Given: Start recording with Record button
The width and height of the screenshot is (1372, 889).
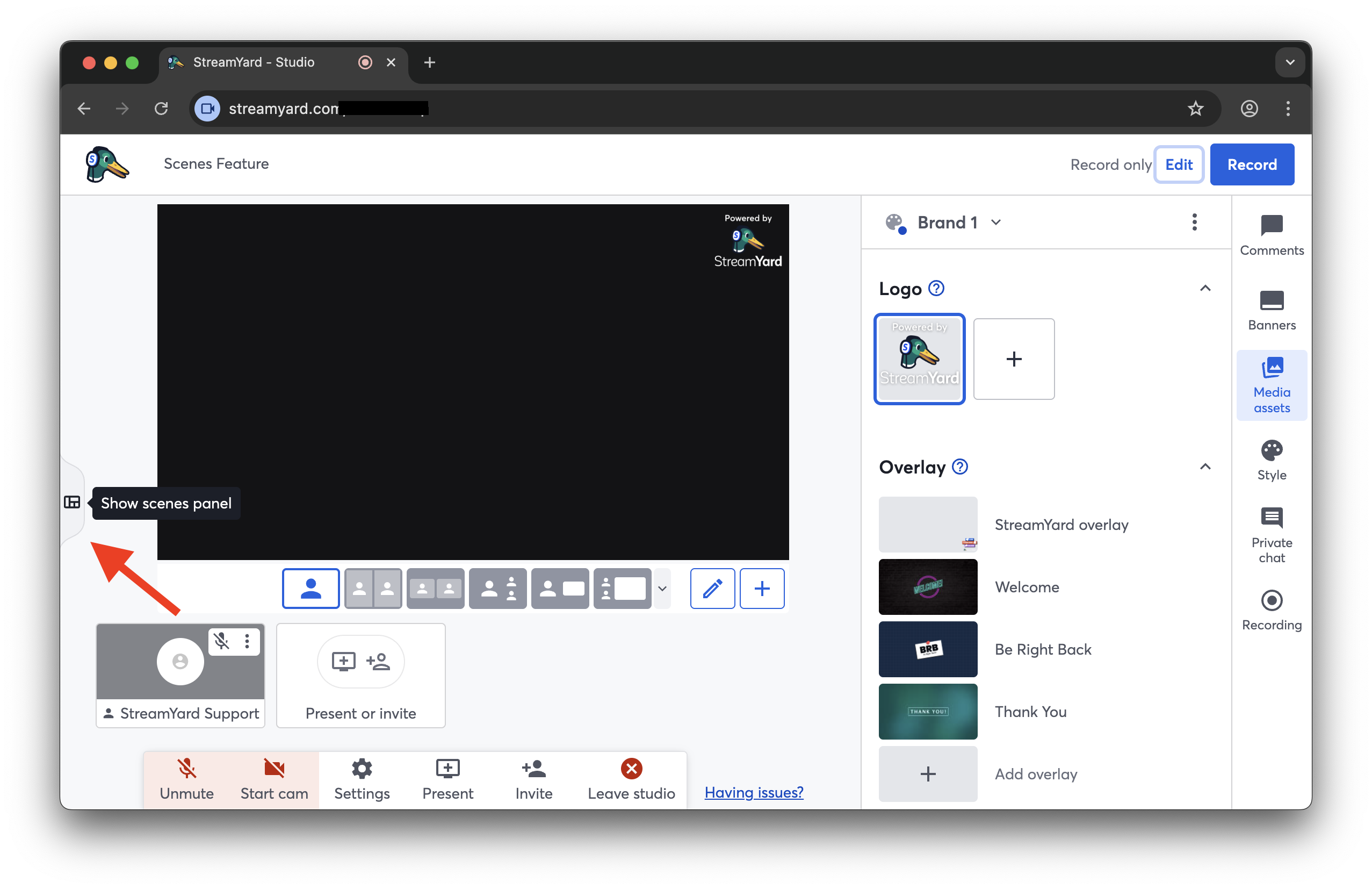Looking at the screenshot, I should pos(1252,164).
